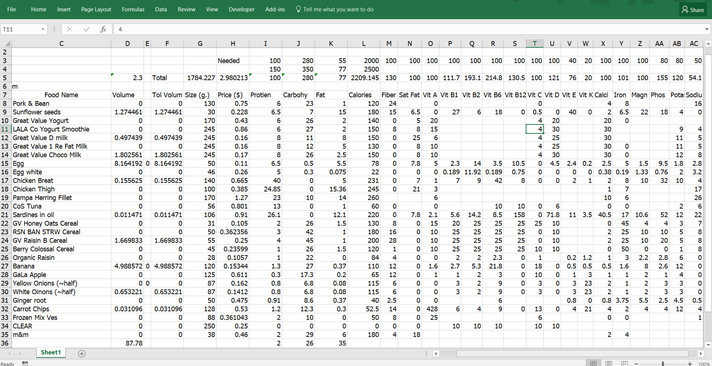Screen dimensions: 712x366
Task: Click the zoom in plus icon
Action: [x=690, y=364]
